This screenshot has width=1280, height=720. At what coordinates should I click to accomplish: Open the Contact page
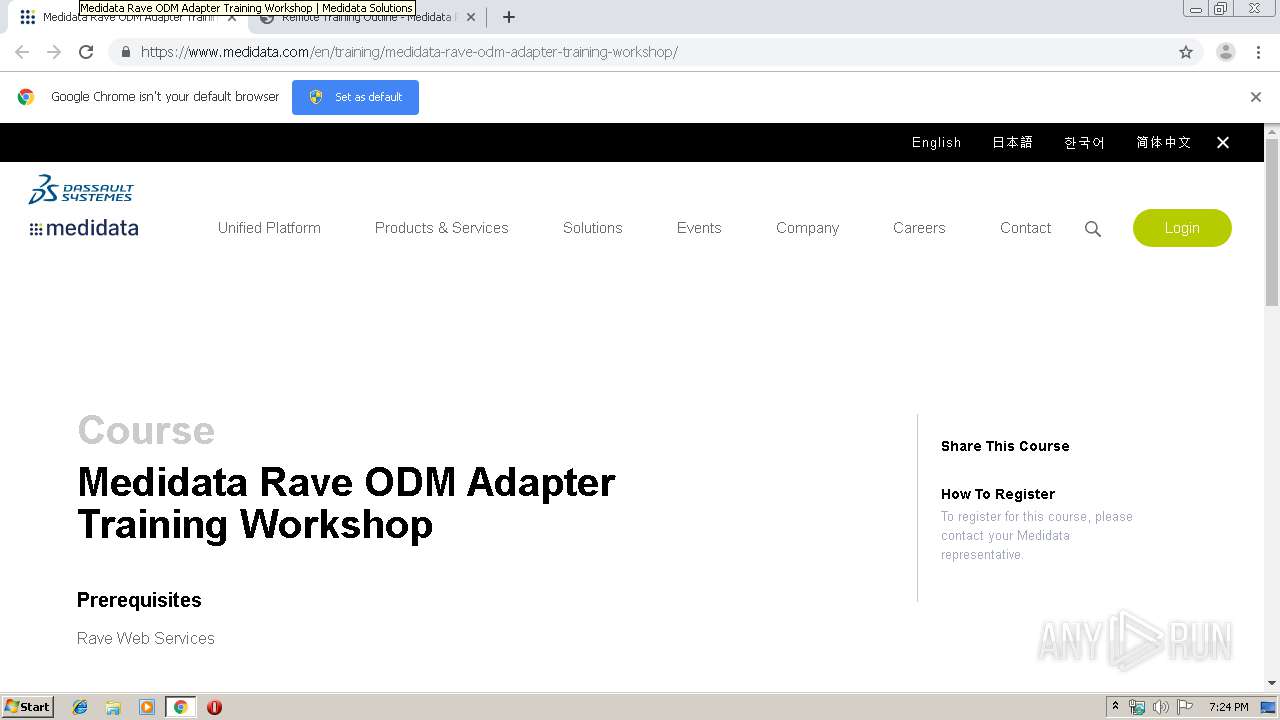(x=1025, y=228)
